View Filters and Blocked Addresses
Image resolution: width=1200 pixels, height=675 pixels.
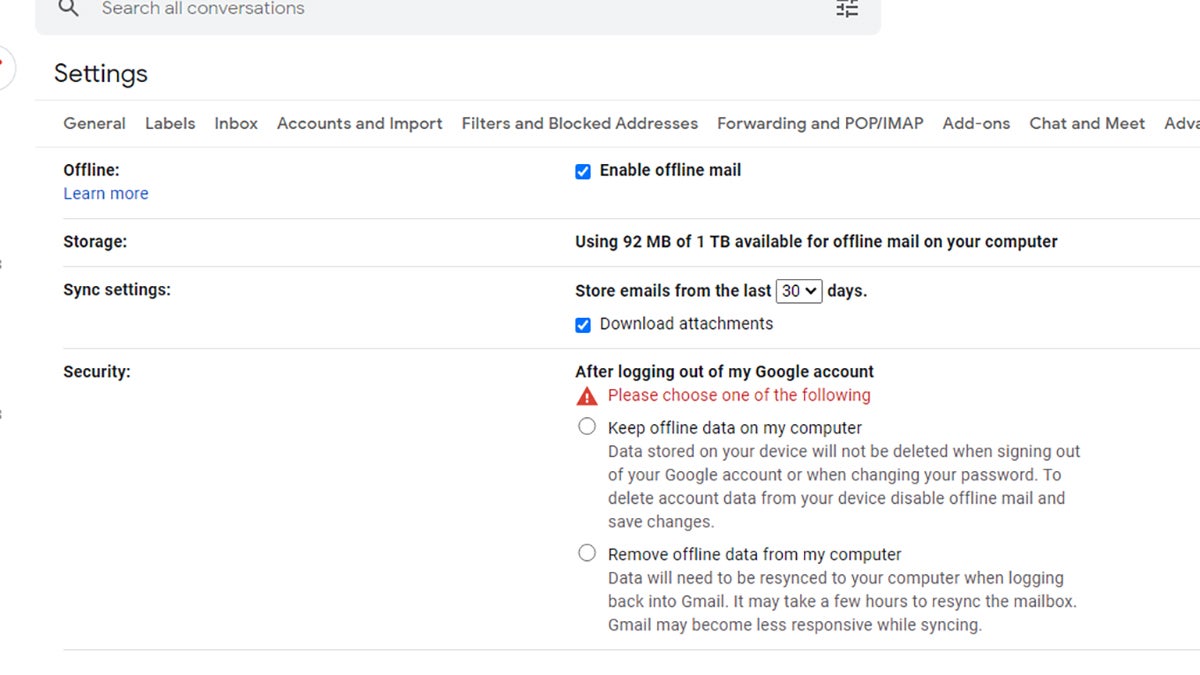580,123
